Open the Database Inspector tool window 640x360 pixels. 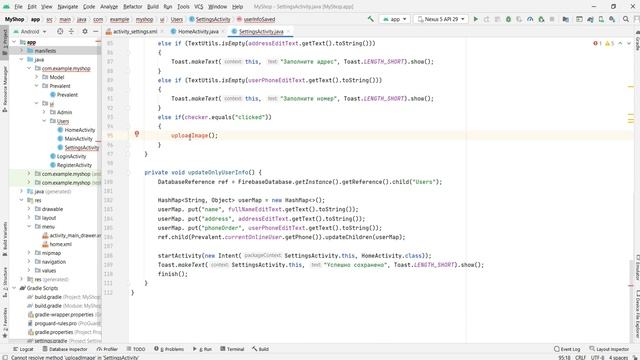65,349
